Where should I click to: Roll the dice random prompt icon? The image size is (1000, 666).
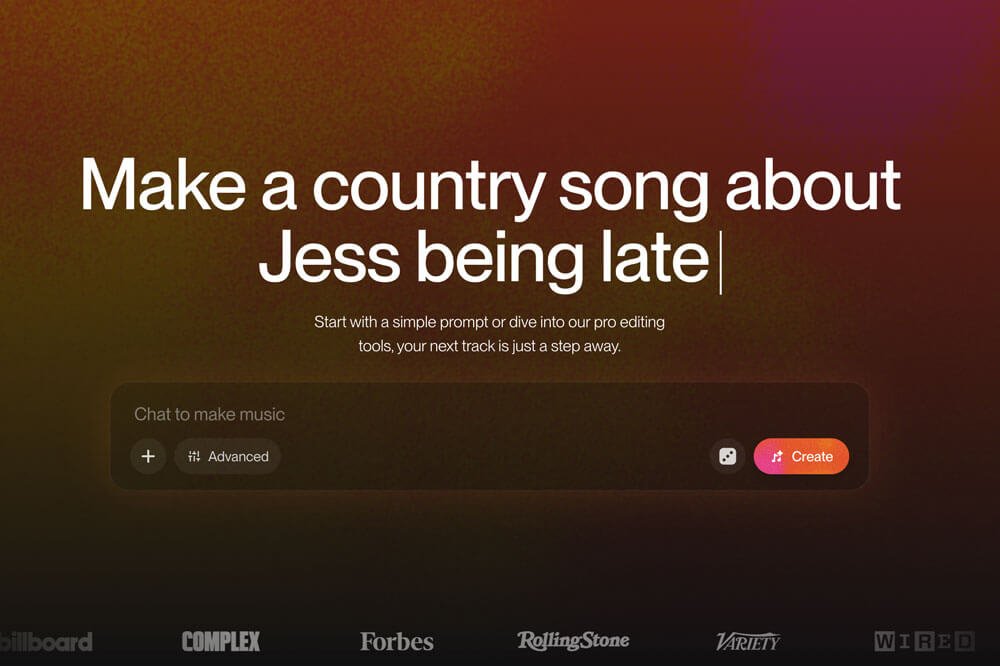728,456
